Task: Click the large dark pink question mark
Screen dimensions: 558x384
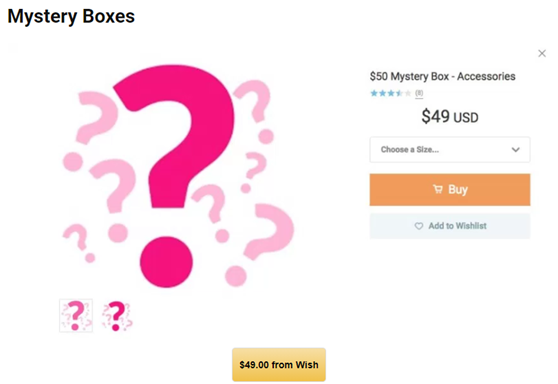Action: pos(174,135)
